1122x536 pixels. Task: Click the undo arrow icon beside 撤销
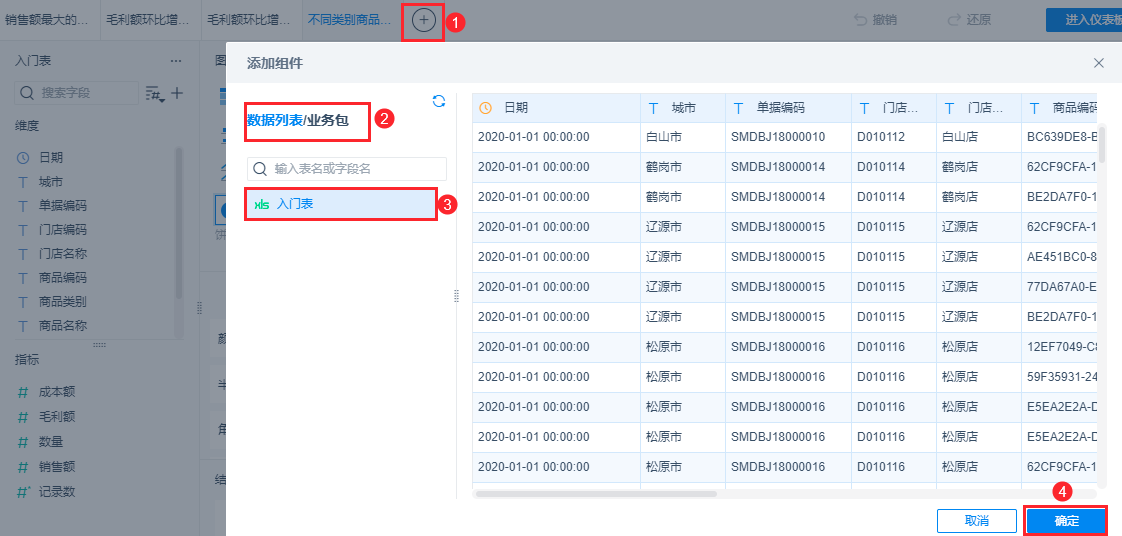pos(861,20)
